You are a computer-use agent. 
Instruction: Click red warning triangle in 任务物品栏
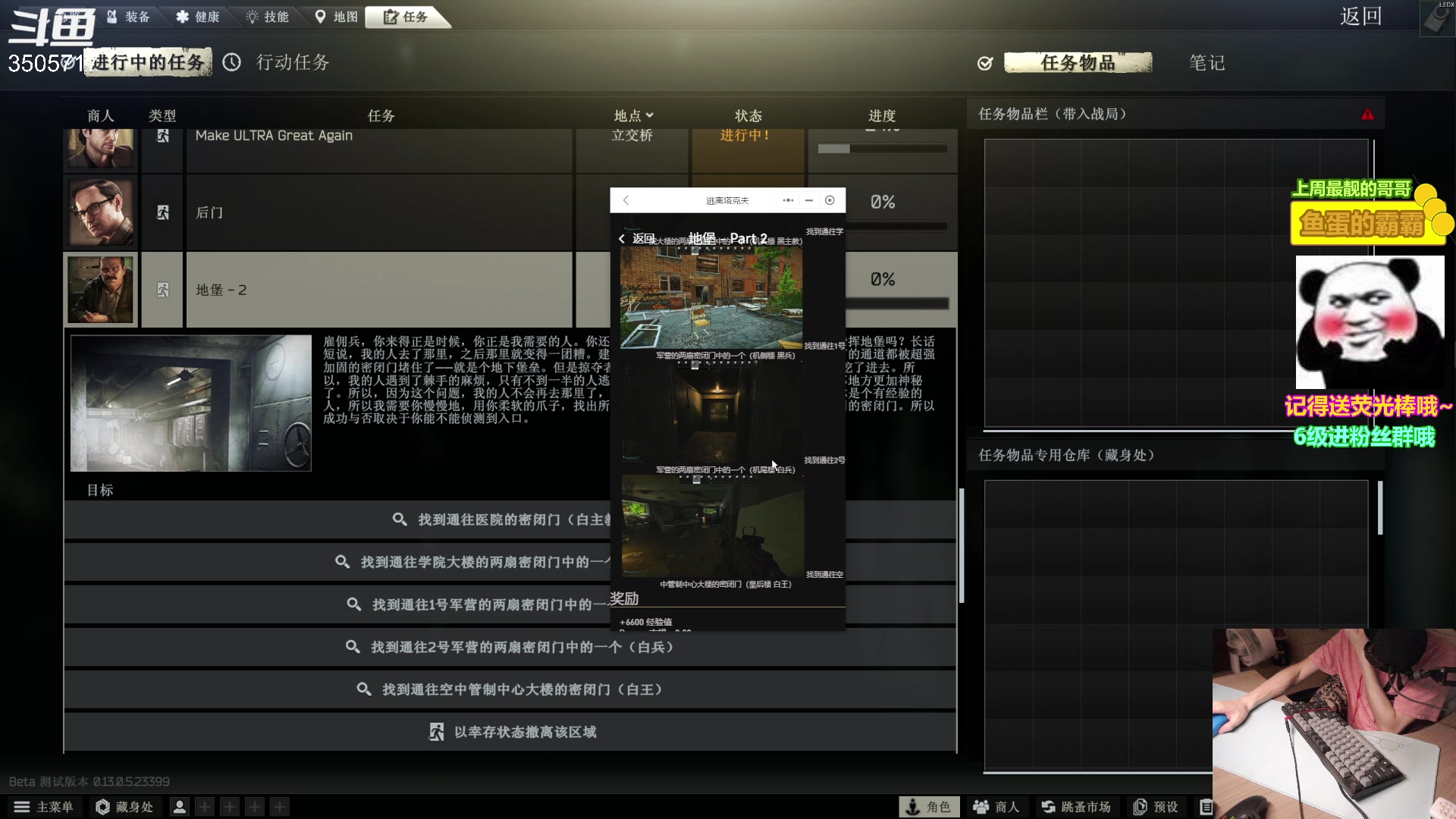[x=1367, y=115]
